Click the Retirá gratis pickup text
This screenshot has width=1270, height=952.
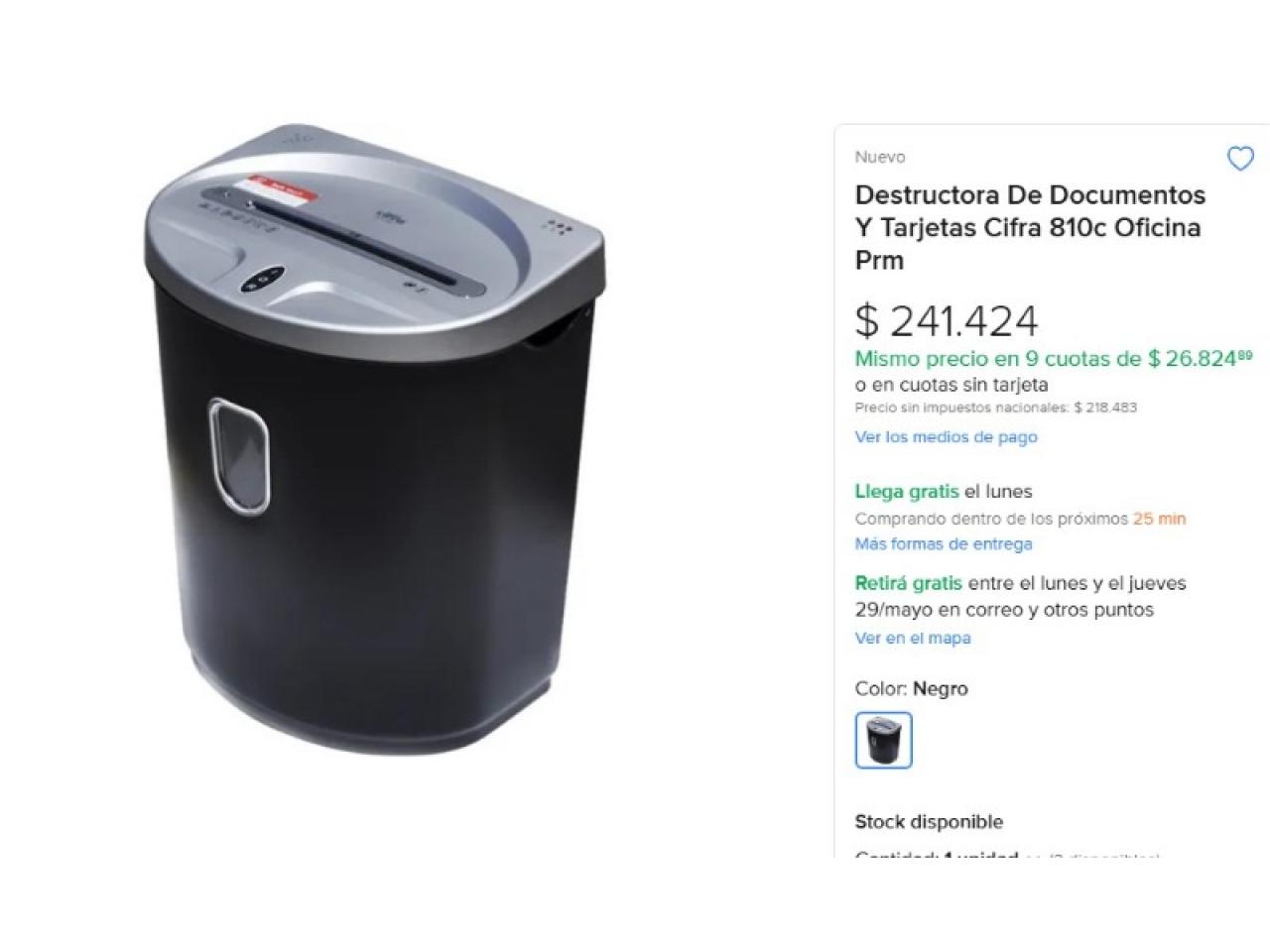[1020, 596]
